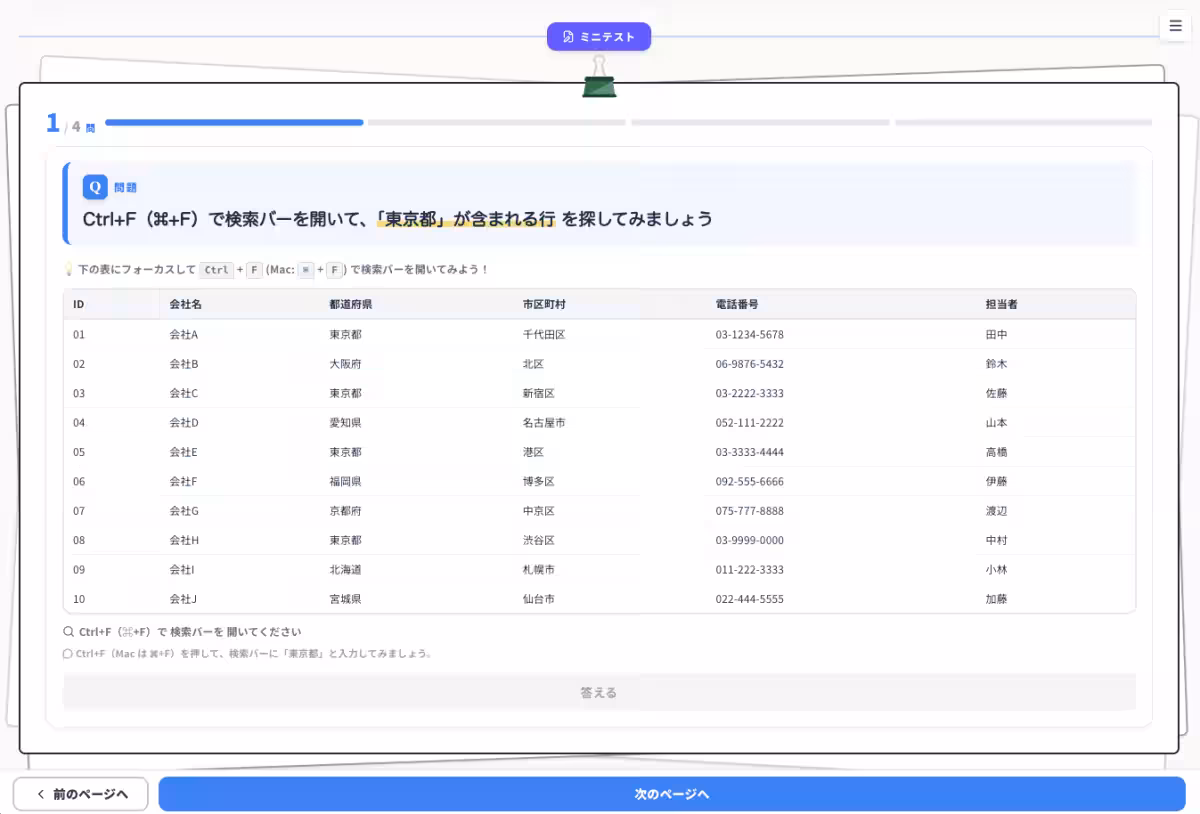The height and width of the screenshot is (814, 1200).
Task: Select cell 会社D
Action: [184, 423]
